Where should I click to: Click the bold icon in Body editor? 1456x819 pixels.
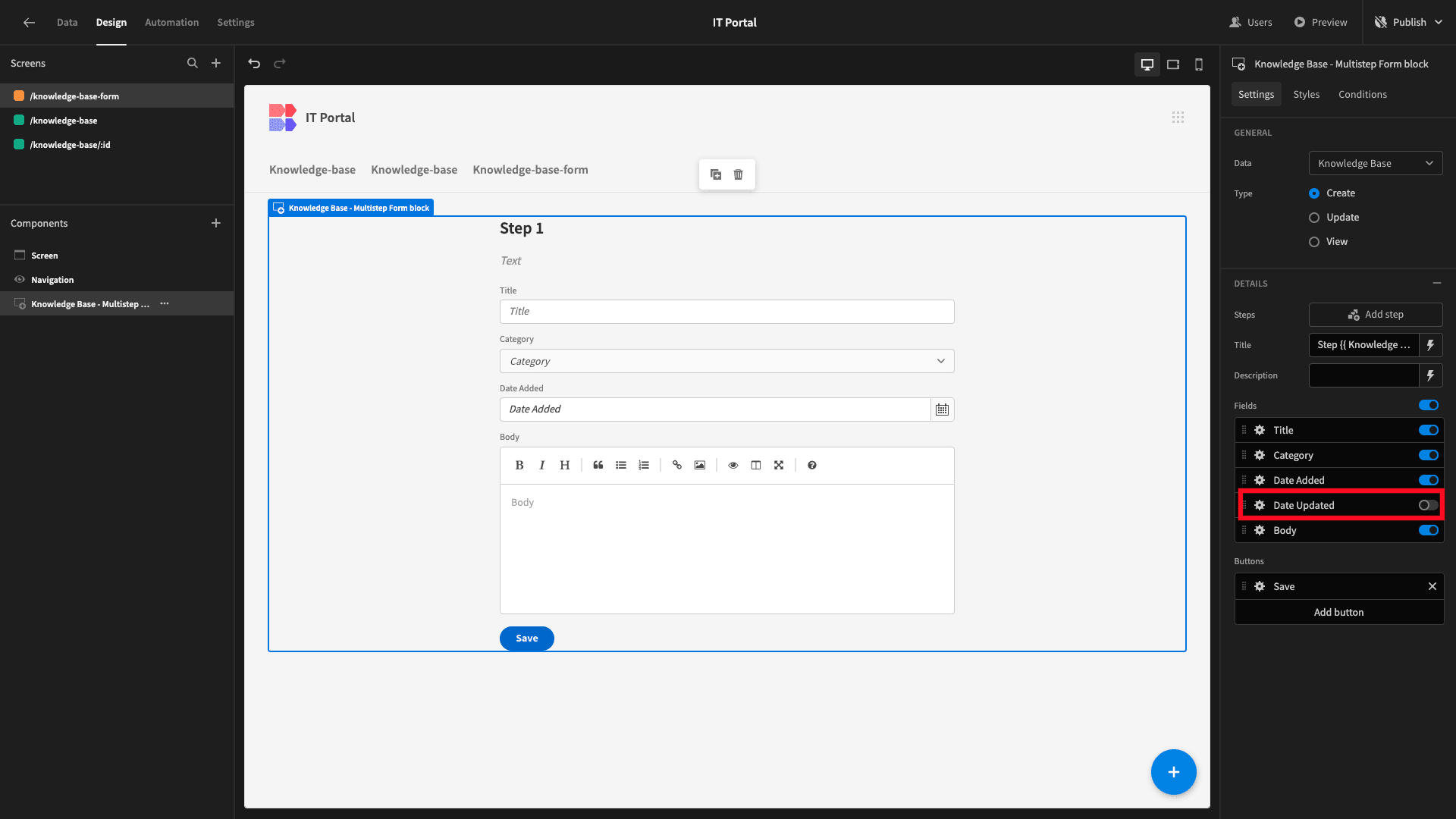(519, 466)
